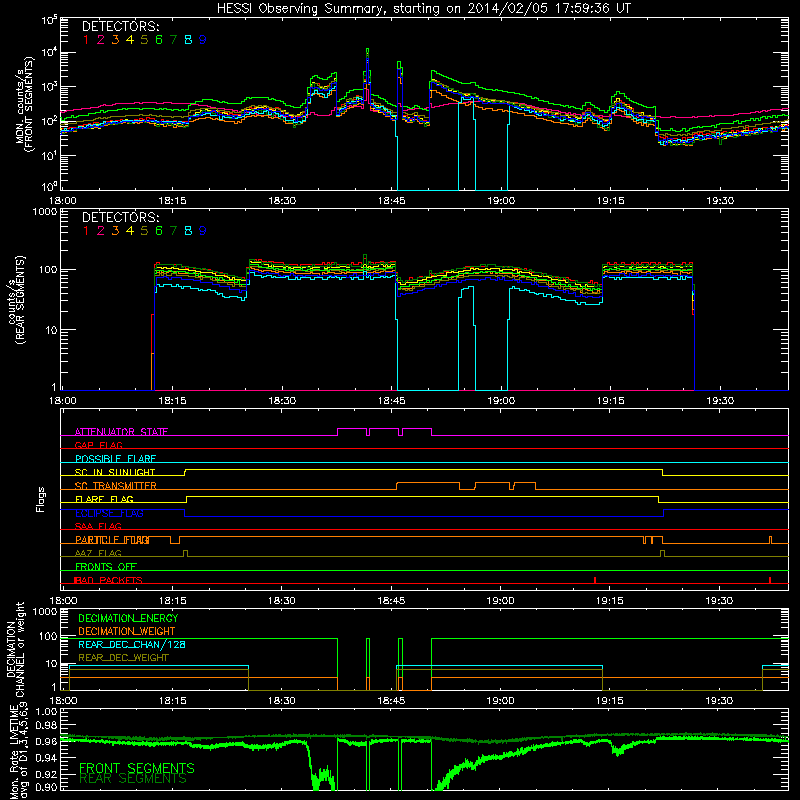Click the 'MON. counts/s (FRONT SEGMENTS)' y-axis title
This screenshot has width=800, height=800.
click(x=26, y=104)
